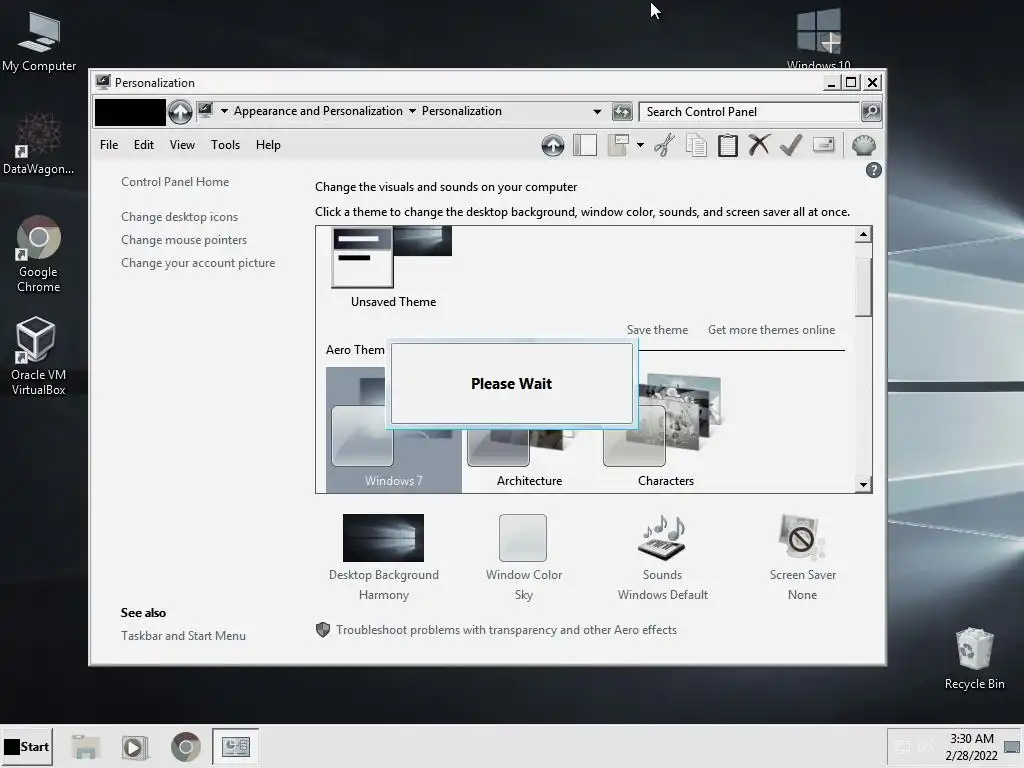Open the DataWagon desktop shortcut
1024x768 pixels.
point(39,144)
